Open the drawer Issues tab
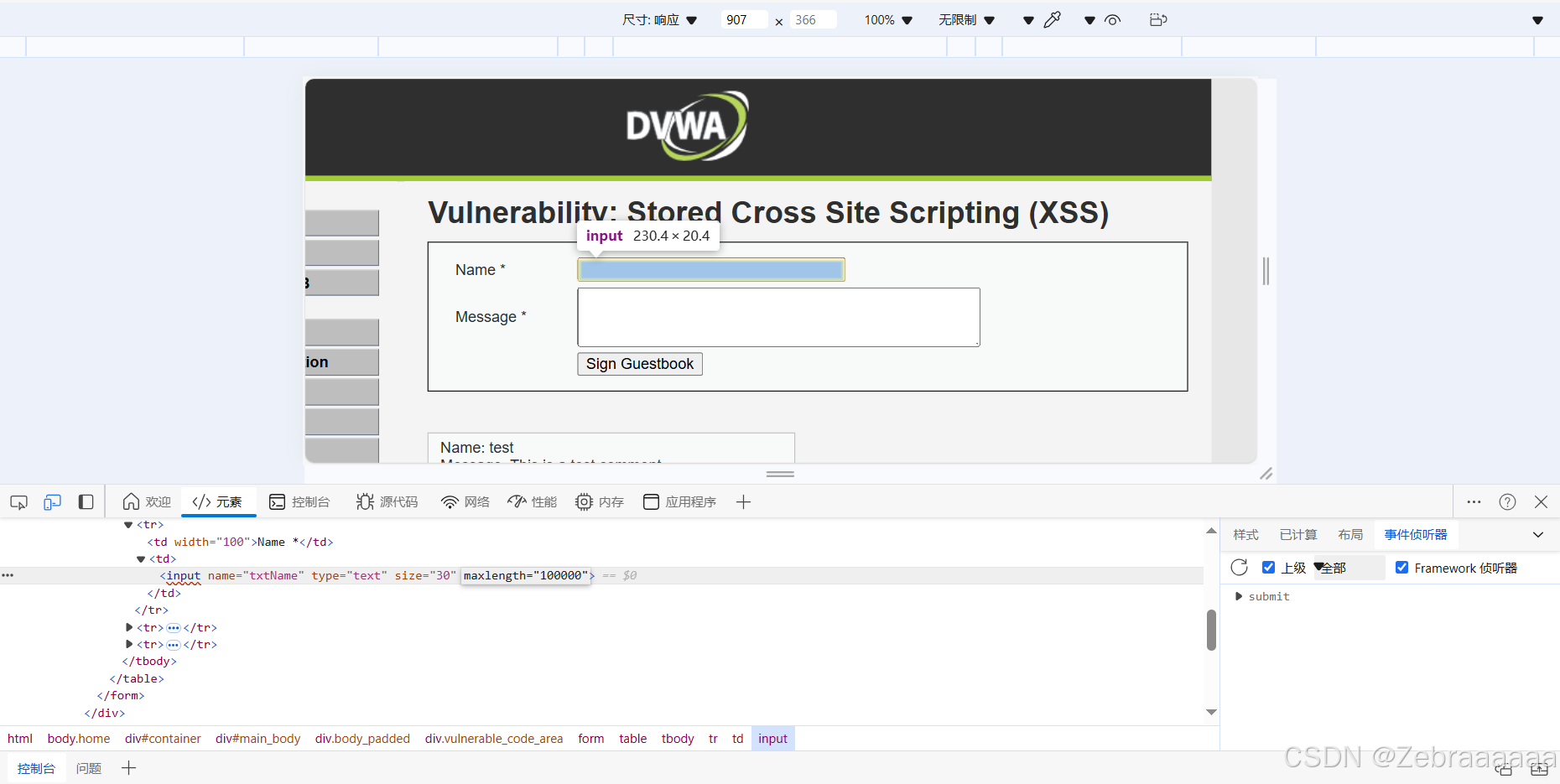This screenshot has height=784, width=1560. click(x=89, y=768)
